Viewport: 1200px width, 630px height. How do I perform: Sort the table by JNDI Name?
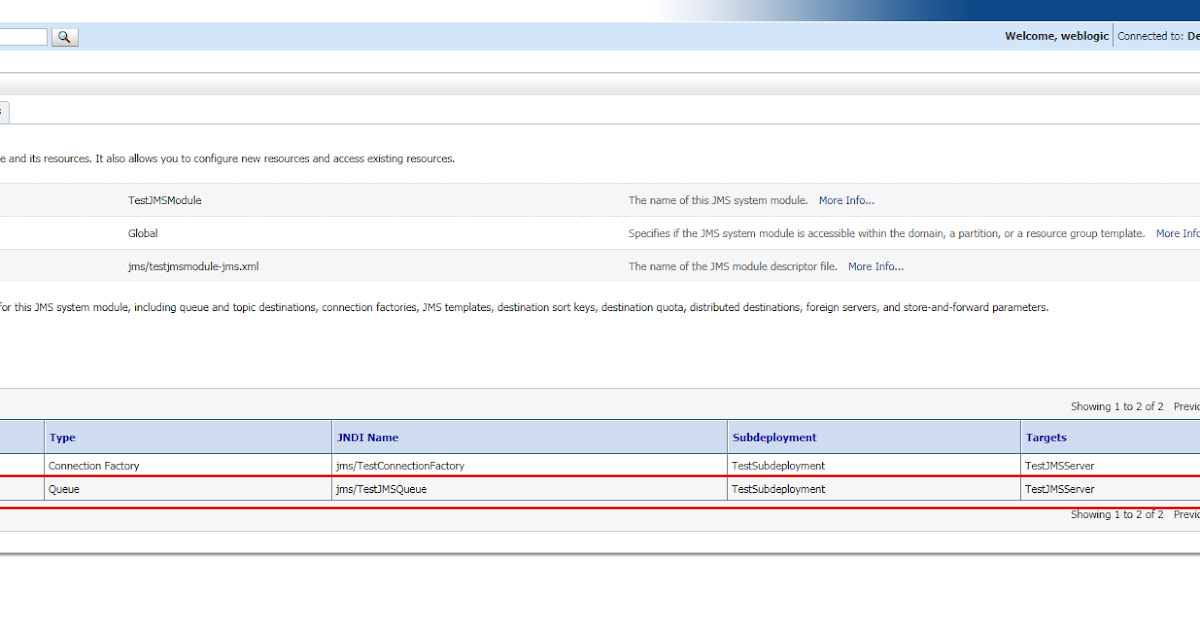coord(370,437)
